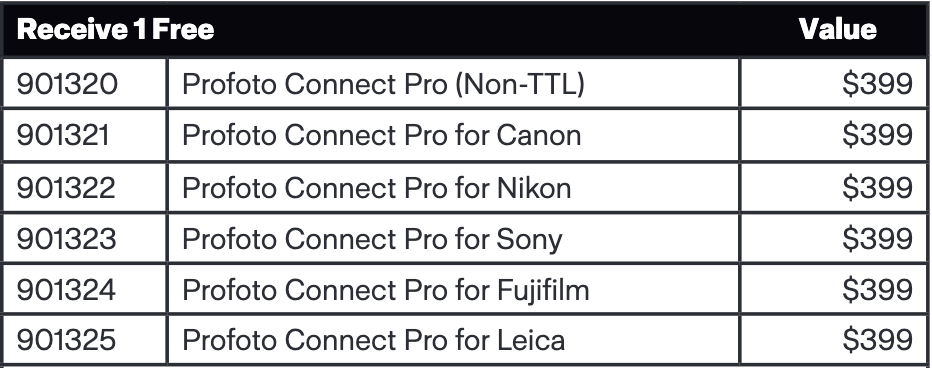932x368 pixels.
Task: Select product code 901323
Action: click(x=66, y=238)
